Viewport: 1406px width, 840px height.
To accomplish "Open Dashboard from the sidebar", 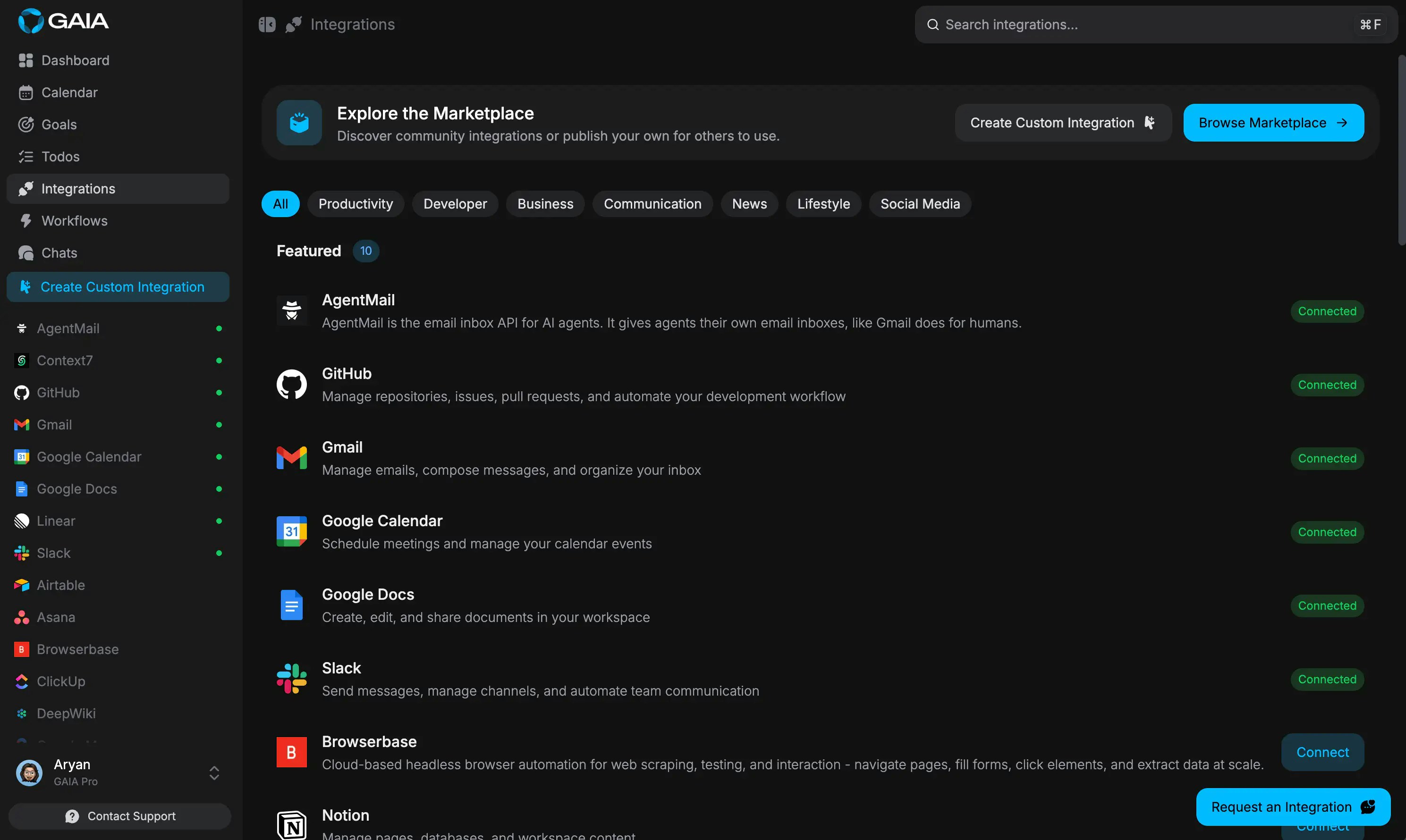I will (x=75, y=60).
